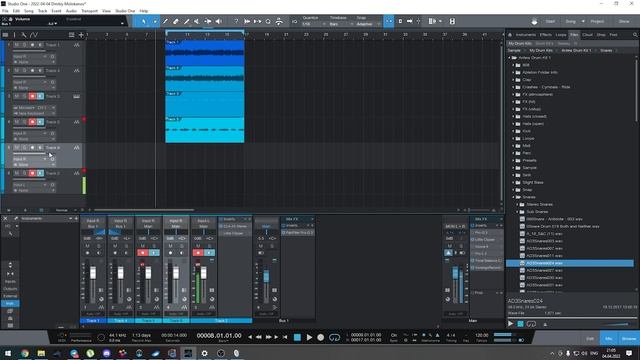Click the Bus 1 channel fader in mixer
Viewport: 640px width, 360px height.
click(266, 276)
